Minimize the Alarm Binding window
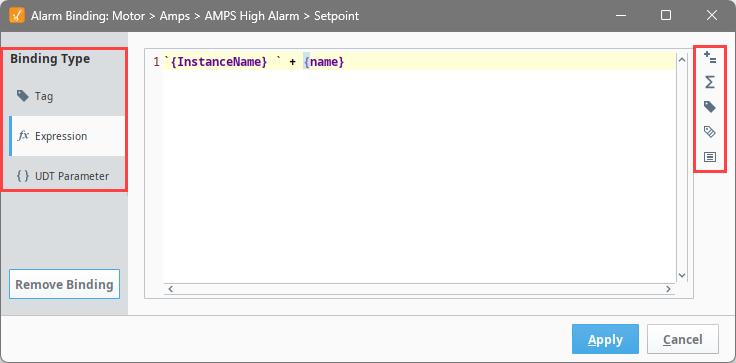 (x=620, y=15)
